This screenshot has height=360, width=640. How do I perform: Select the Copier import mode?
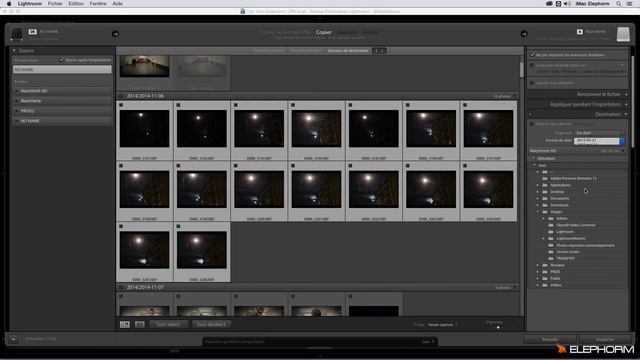pyautogui.click(x=324, y=32)
